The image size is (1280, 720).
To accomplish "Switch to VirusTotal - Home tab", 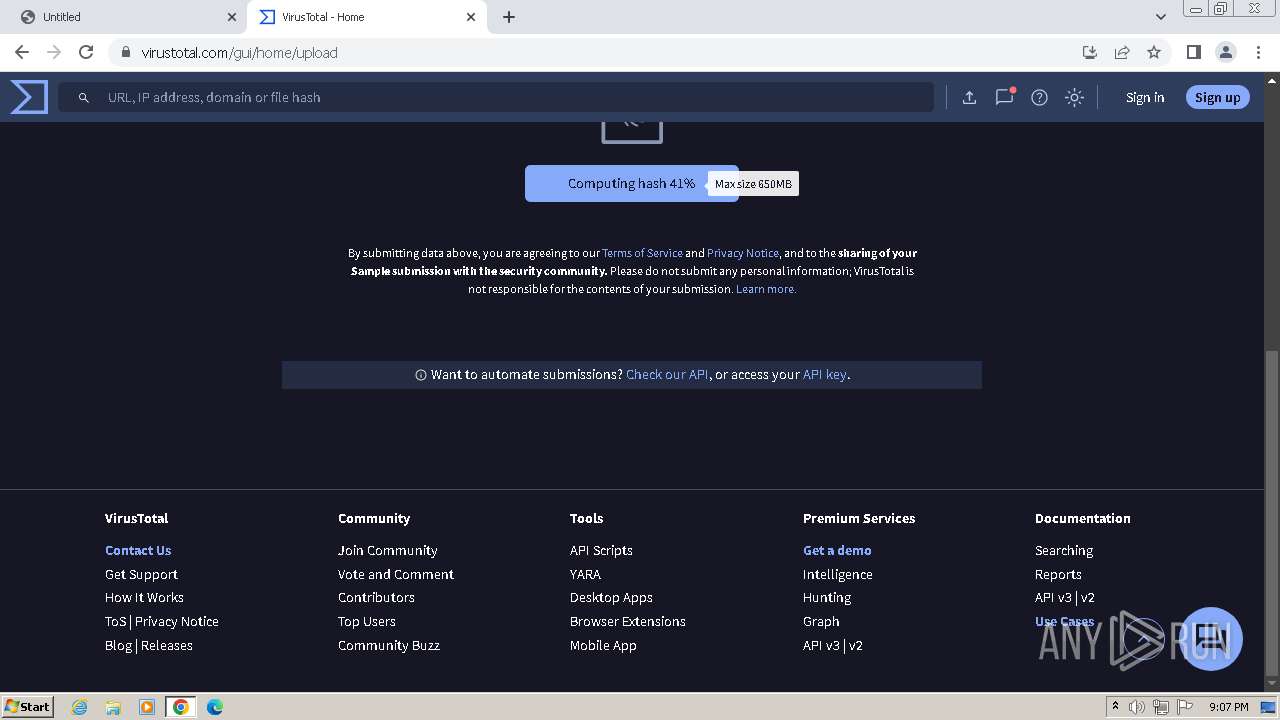I will [368, 17].
